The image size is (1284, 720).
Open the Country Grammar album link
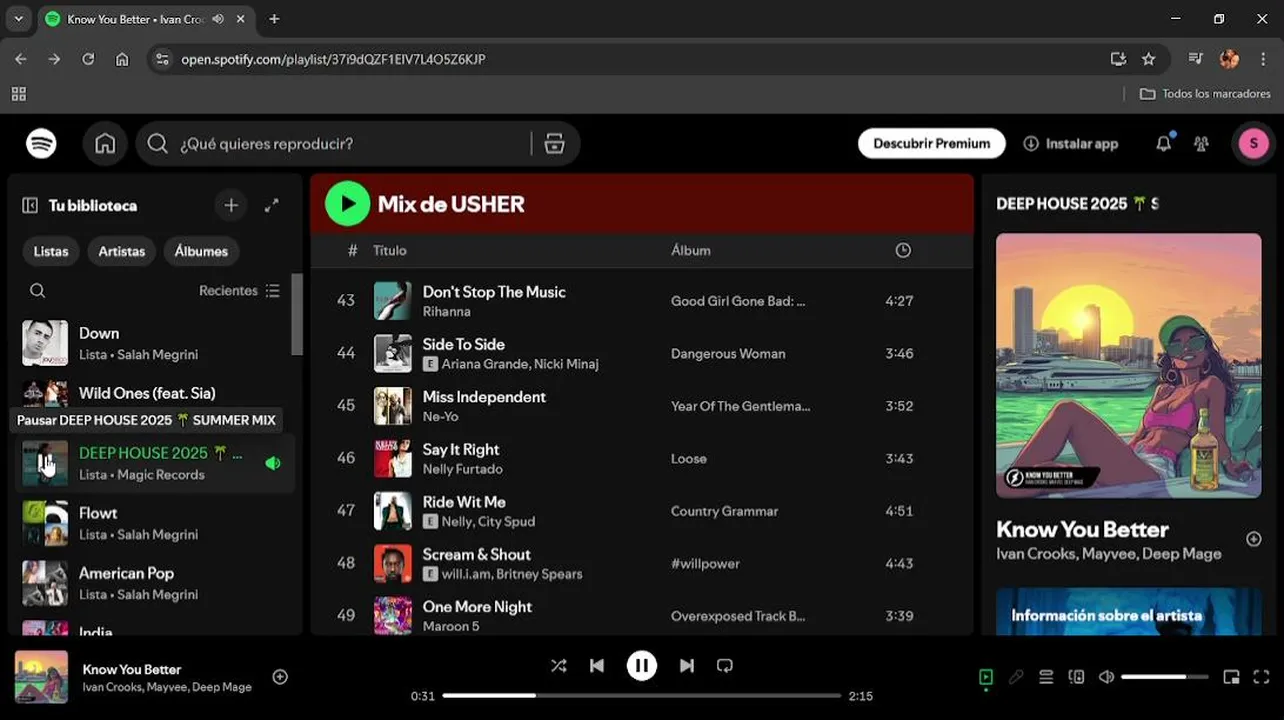point(724,511)
